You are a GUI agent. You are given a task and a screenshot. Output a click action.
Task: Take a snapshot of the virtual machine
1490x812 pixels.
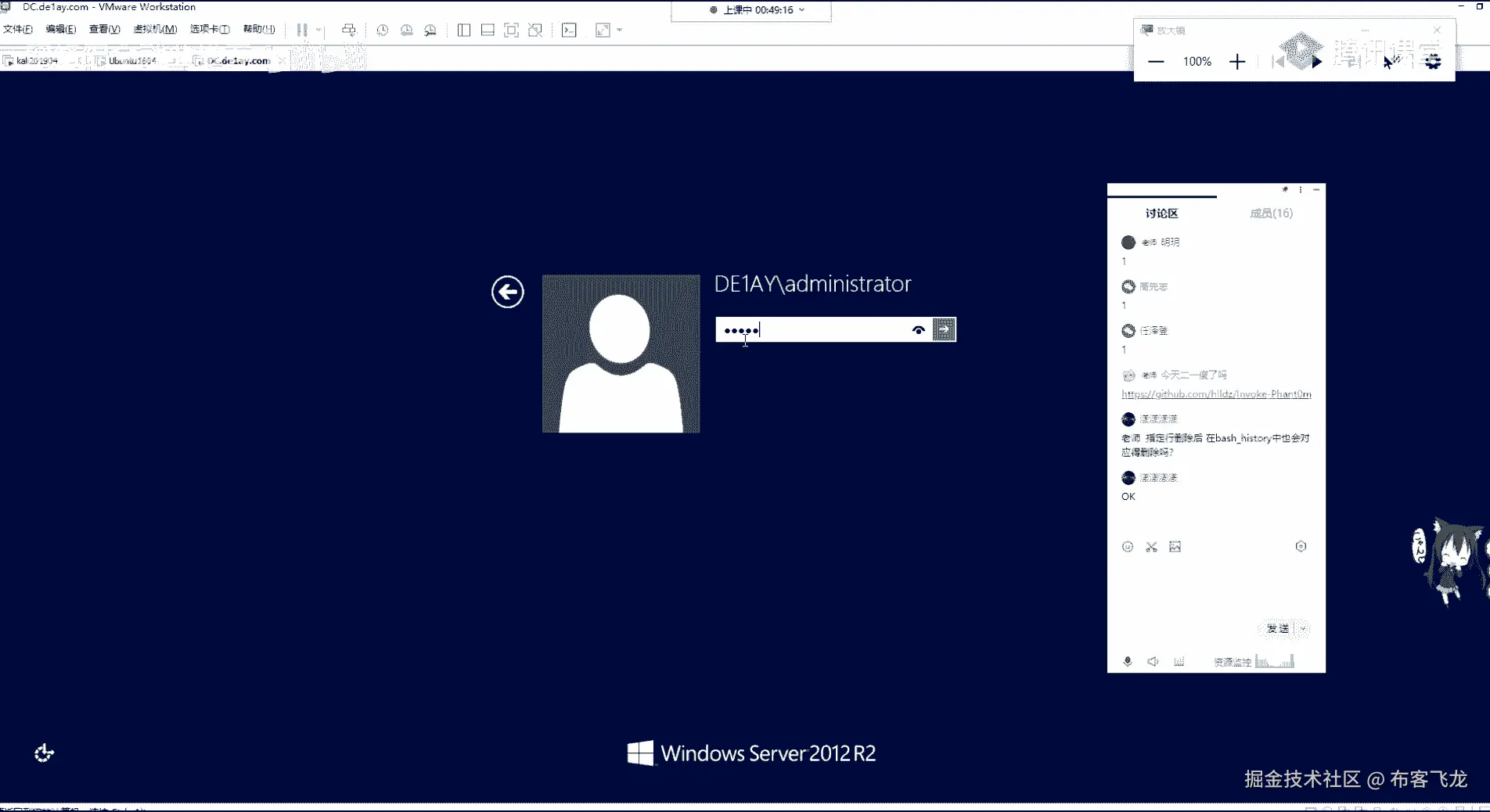click(383, 30)
